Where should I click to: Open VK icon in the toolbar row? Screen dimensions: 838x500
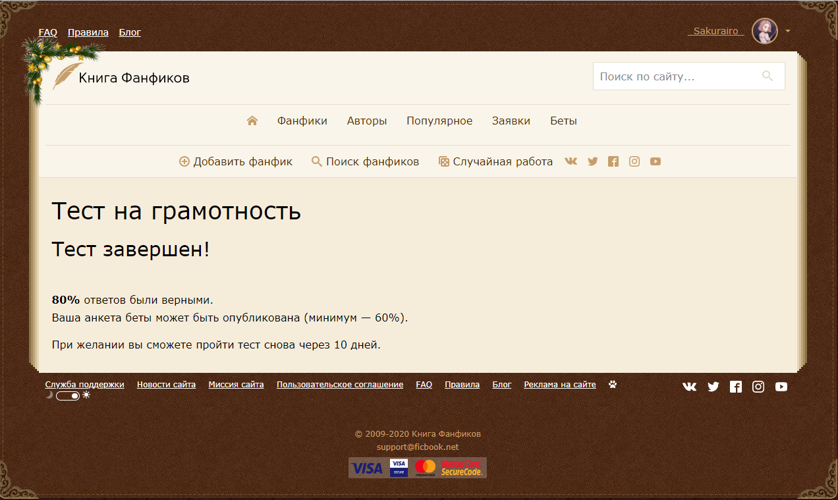point(571,161)
